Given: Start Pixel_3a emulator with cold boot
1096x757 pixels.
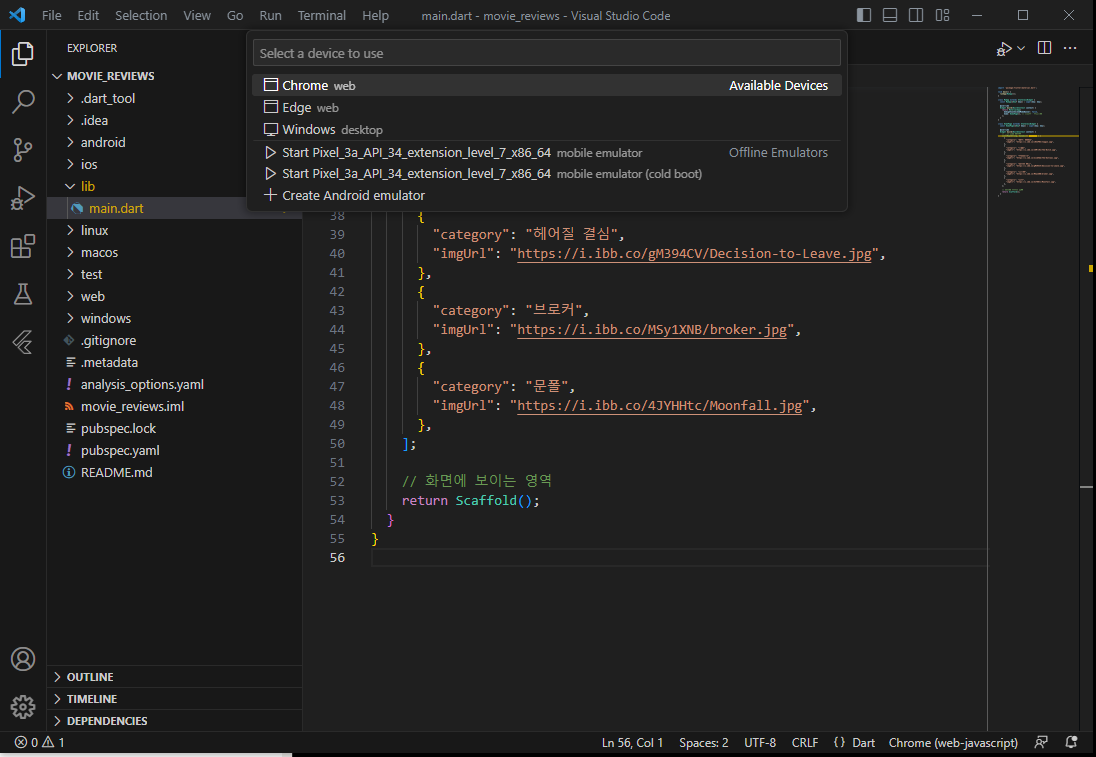Looking at the screenshot, I should pyautogui.click(x=547, y=173).
